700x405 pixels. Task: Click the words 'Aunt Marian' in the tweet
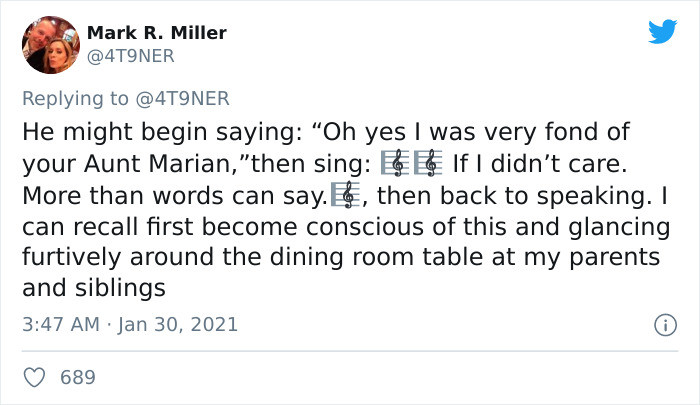(157, 163)
